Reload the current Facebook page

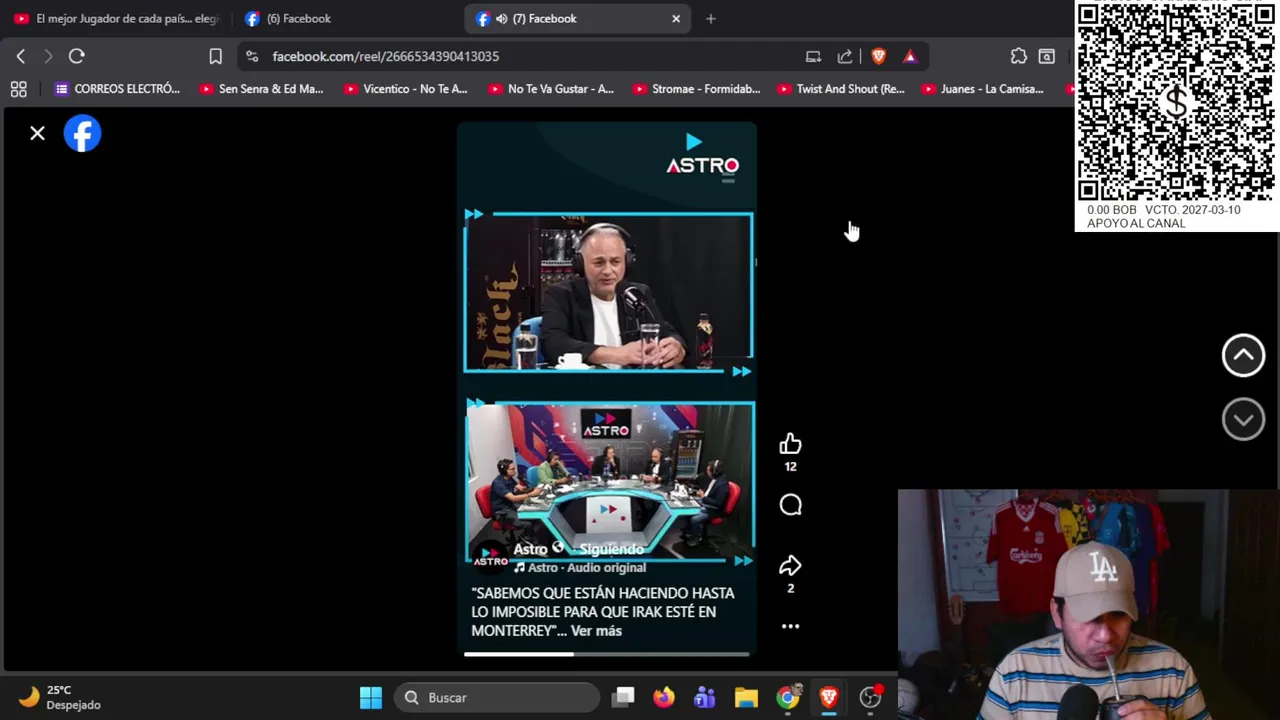tap(77, 56)
